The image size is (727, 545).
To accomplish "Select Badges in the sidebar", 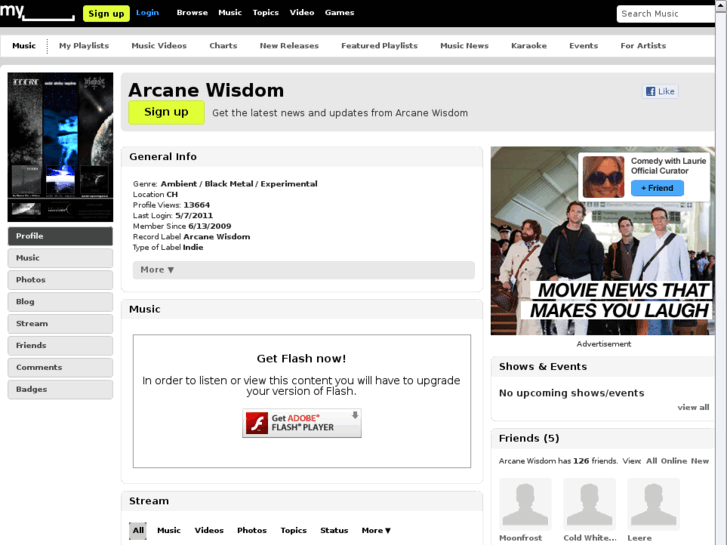I will pyautogui.click(x=60, y=389).
